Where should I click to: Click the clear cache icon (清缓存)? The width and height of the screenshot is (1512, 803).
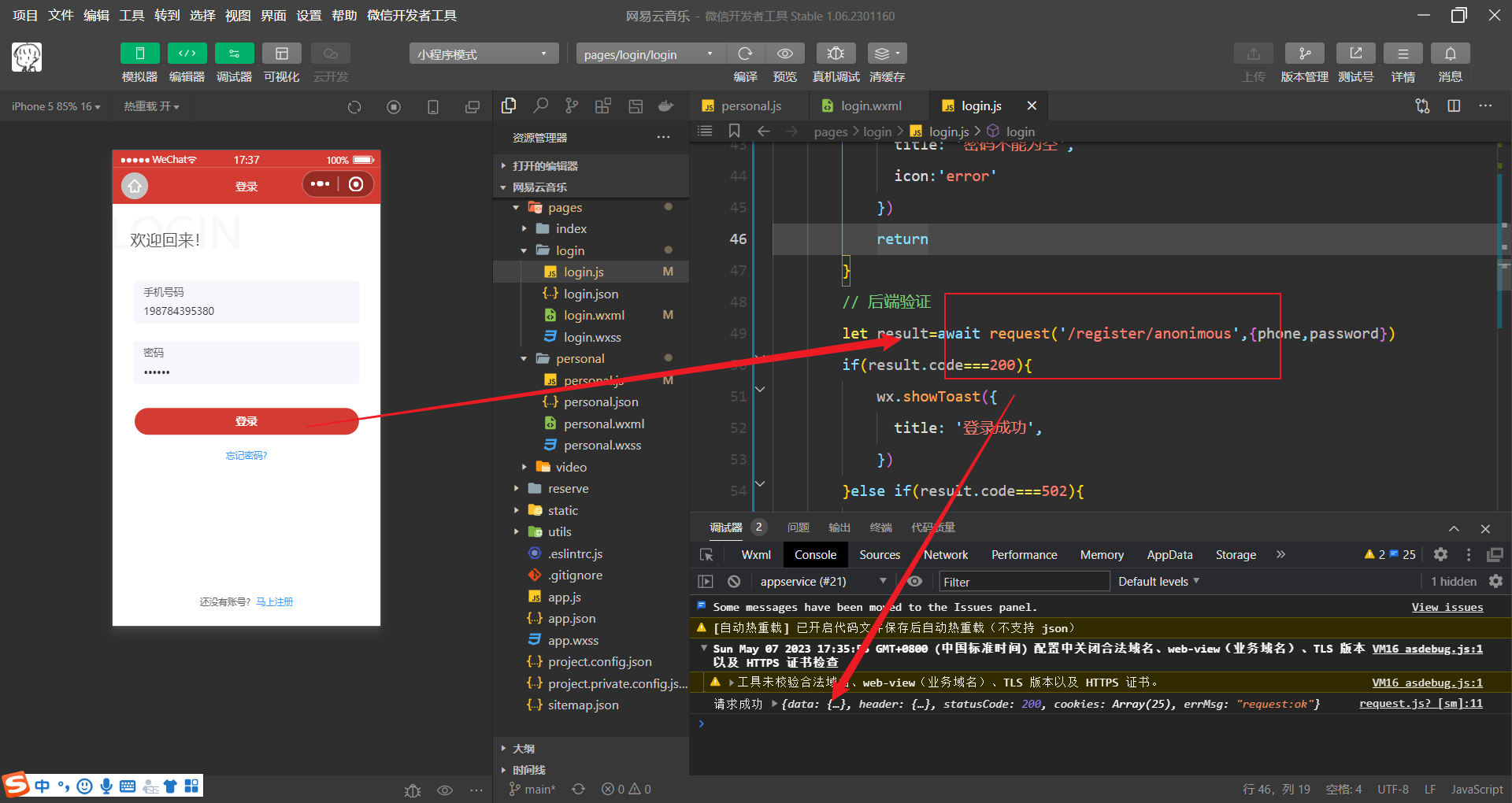pyautogui.click(x=887, y=54)
